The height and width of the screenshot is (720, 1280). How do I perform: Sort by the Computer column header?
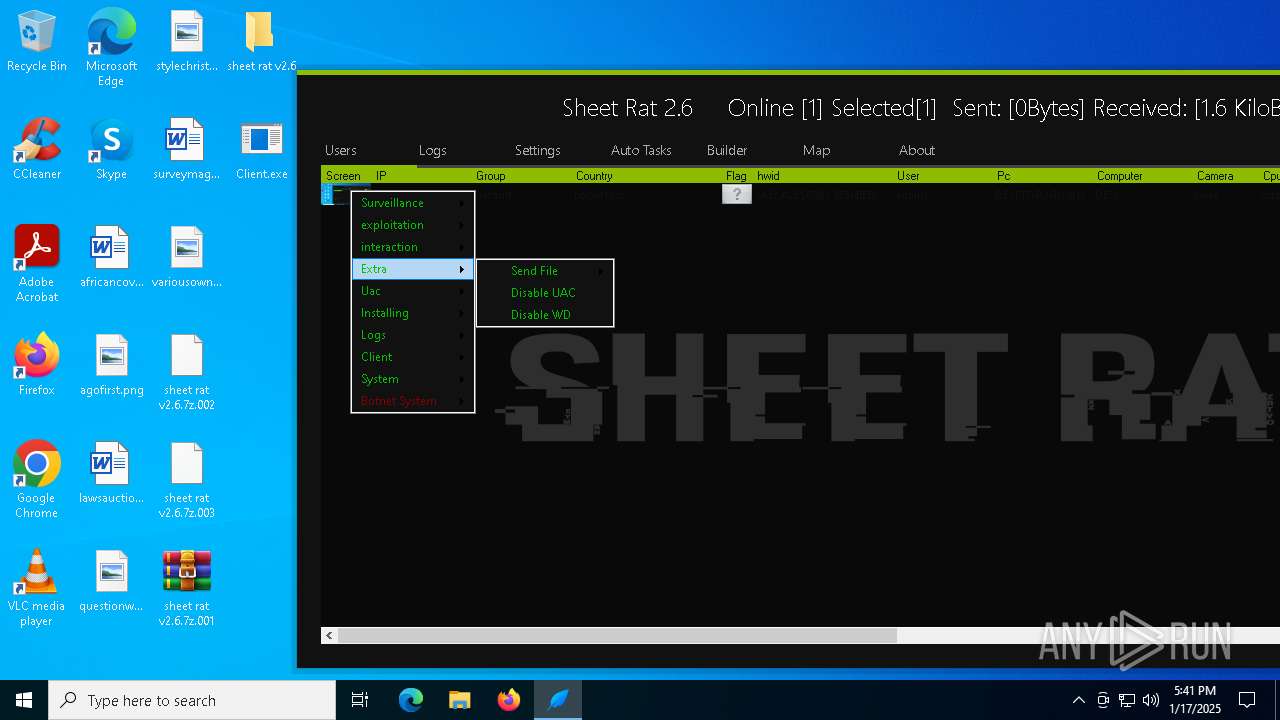pos(1143,176)
